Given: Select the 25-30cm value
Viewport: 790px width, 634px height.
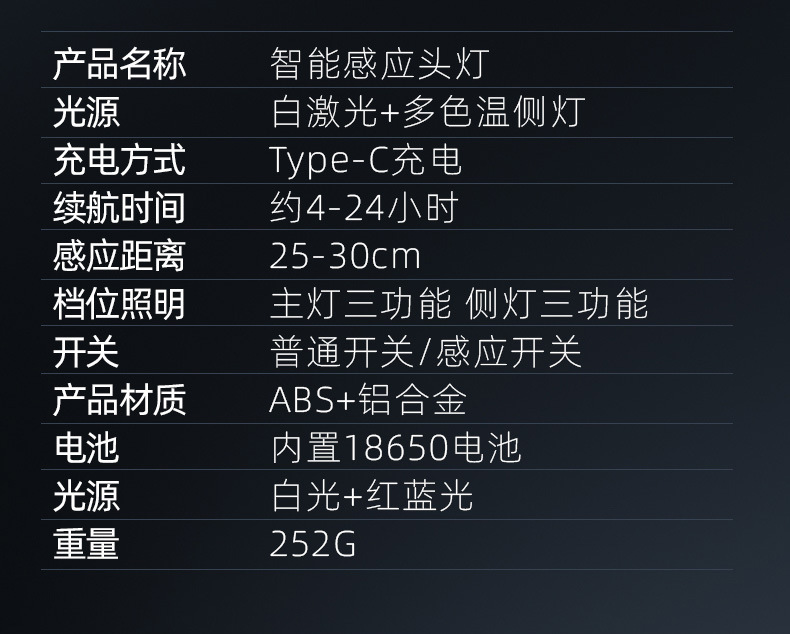Looking at the screenshot, I should pyautogui.click(x=345, y=256).
